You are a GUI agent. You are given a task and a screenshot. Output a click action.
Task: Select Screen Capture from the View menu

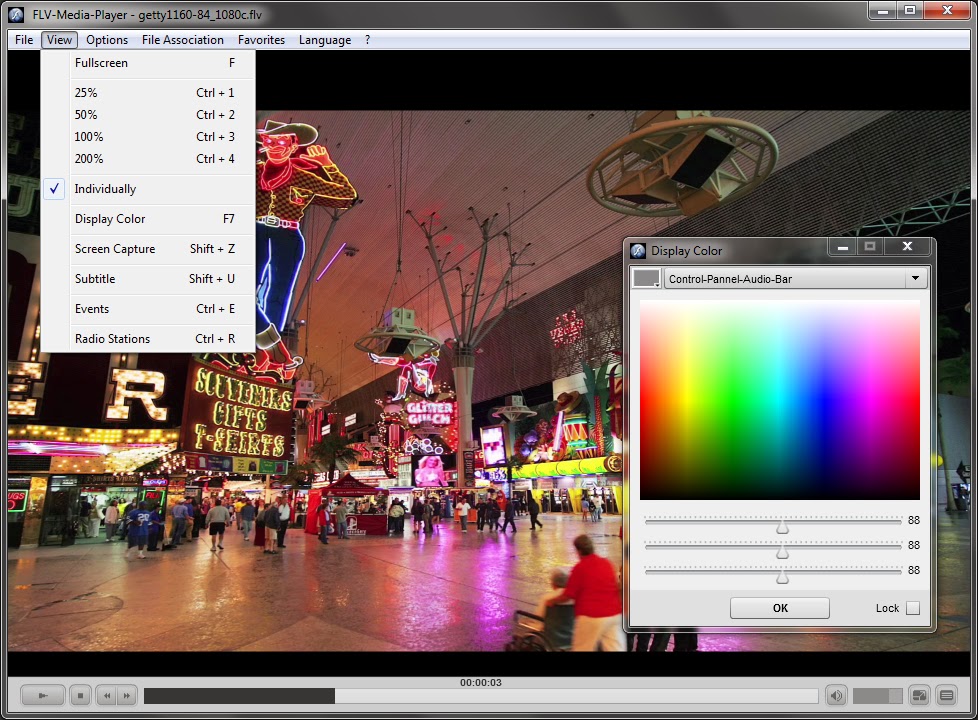[114, 249]
